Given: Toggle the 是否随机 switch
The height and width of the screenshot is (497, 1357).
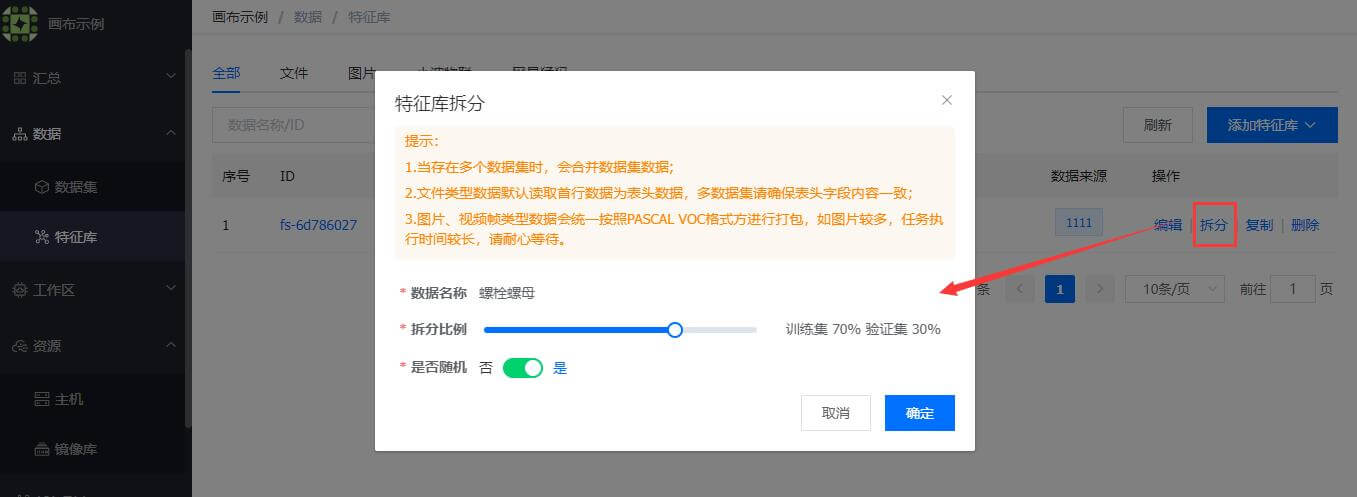Looking at the screenshot, I should pos(522,368).
